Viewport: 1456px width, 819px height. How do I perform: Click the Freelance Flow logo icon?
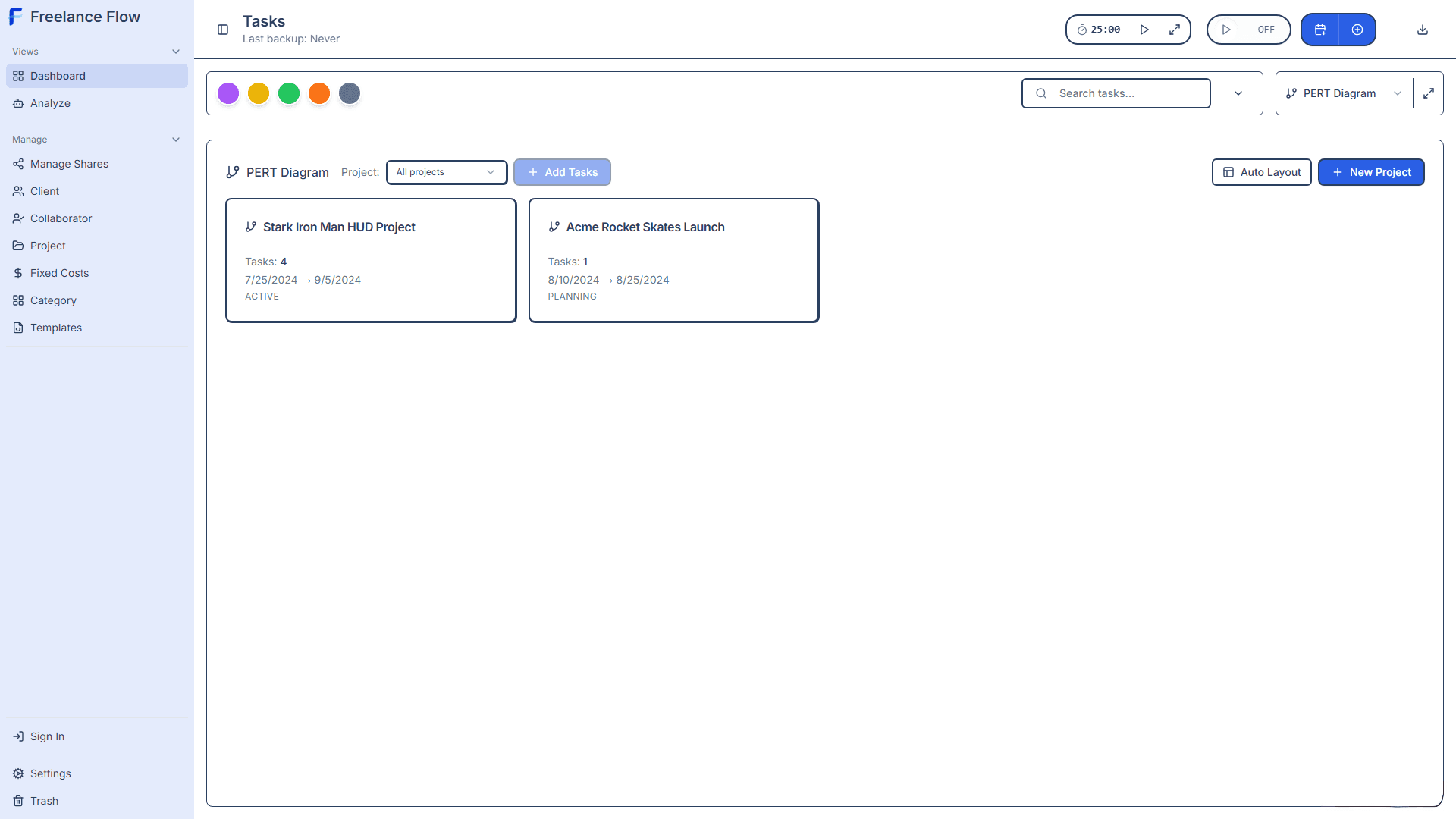point(15,17)
